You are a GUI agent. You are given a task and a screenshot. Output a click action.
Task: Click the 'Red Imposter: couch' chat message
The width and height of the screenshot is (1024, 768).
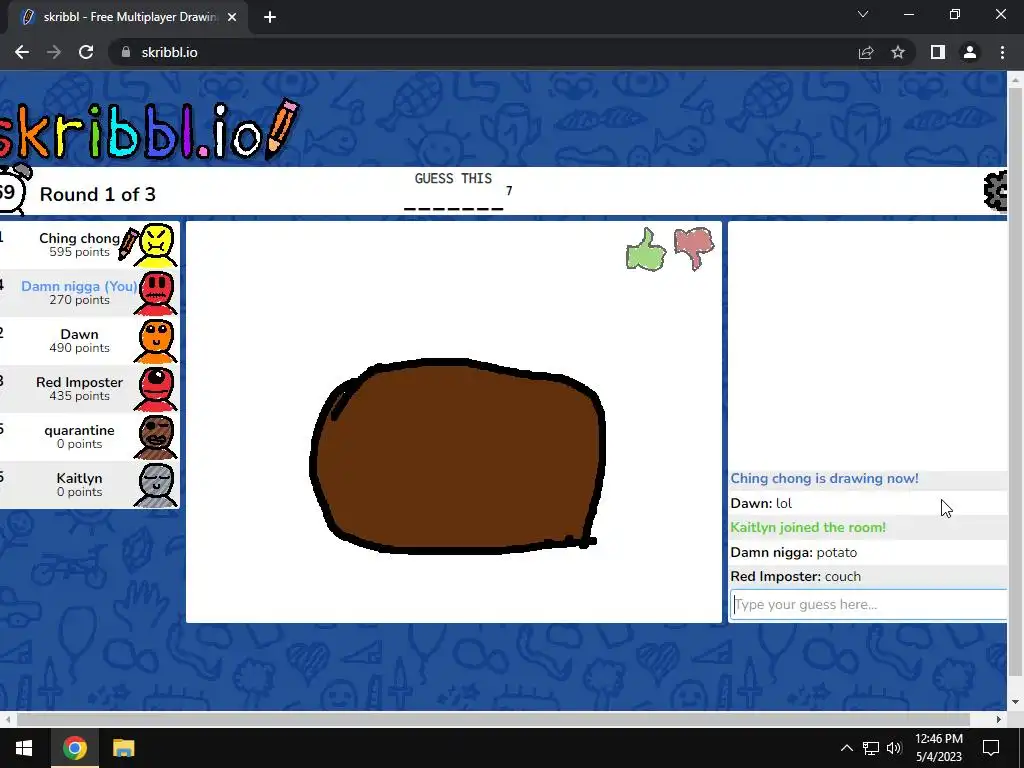tap(795, 577)
